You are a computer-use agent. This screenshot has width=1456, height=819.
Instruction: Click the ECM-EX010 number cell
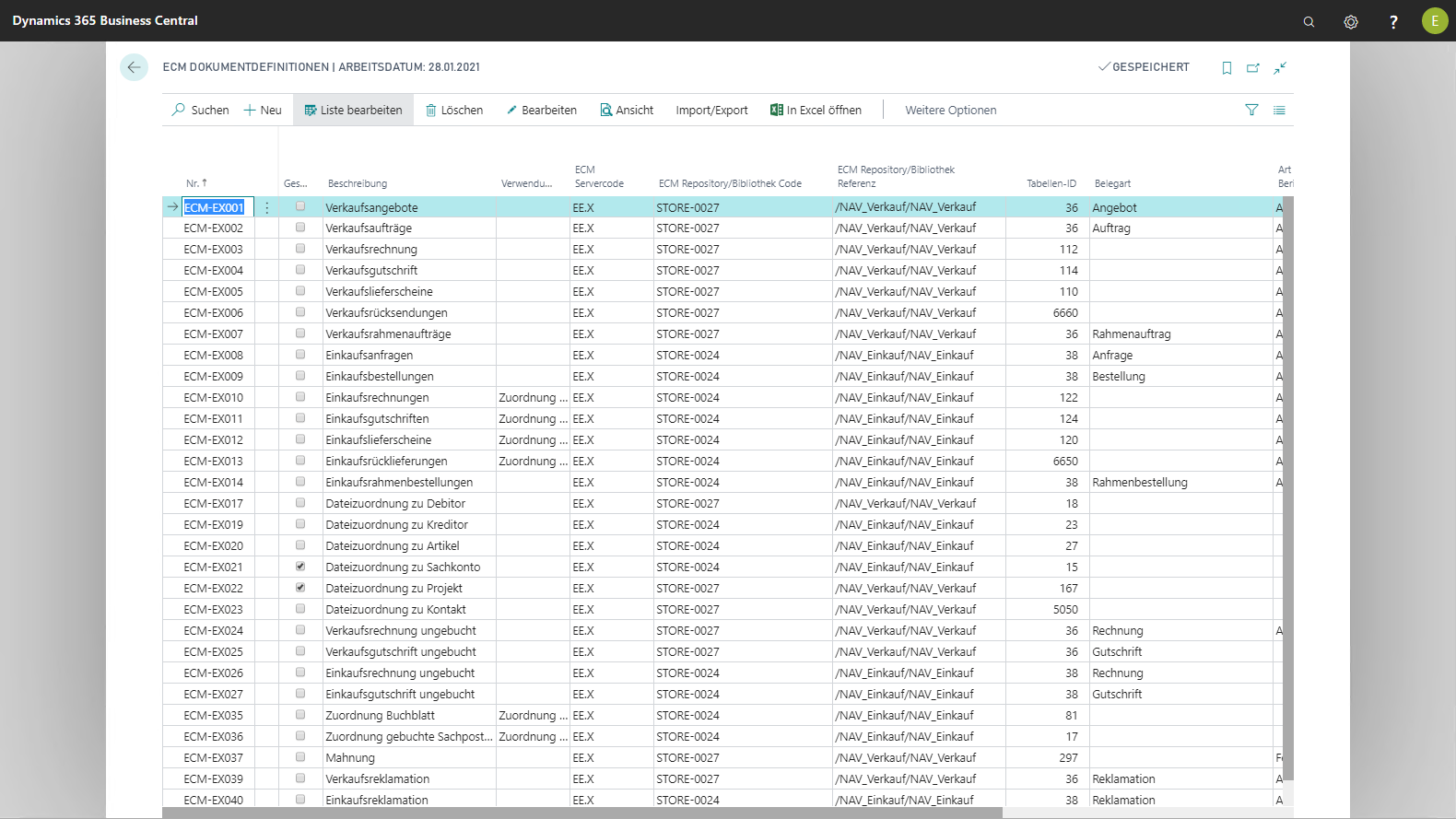coord(213,397)
